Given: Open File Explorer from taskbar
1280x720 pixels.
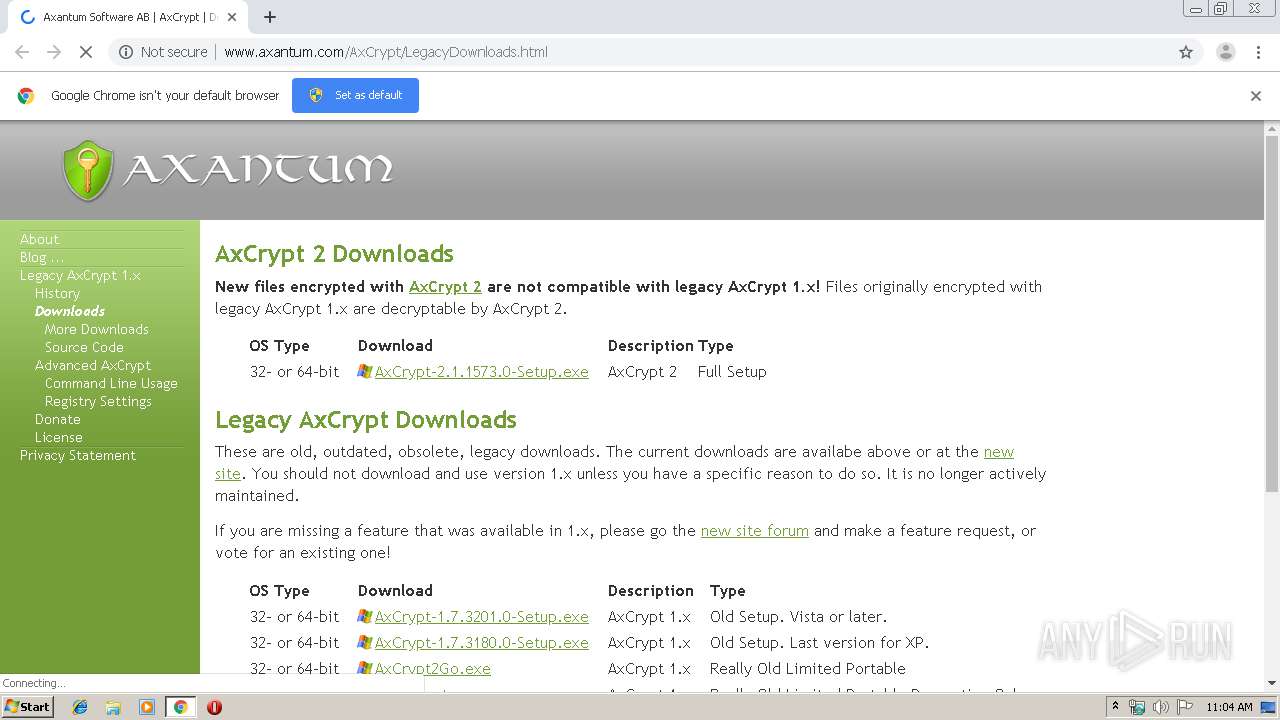Looking at the screenshot, I should [x=113, y=707].
